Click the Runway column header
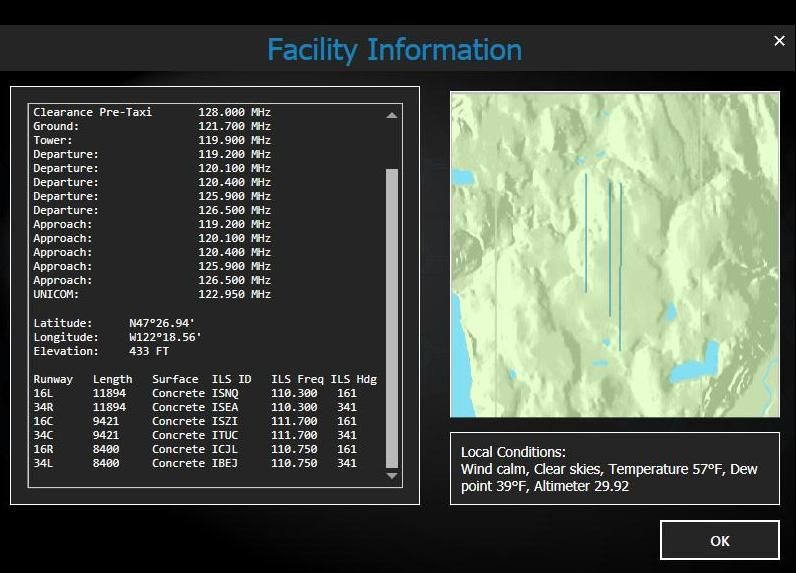This screenshot has height=573, width=796. click(53, 380)
